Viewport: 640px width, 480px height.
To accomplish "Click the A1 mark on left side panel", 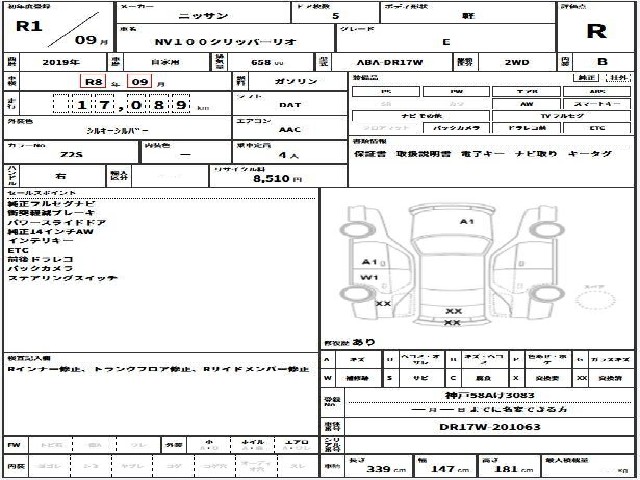I will 370,262.
